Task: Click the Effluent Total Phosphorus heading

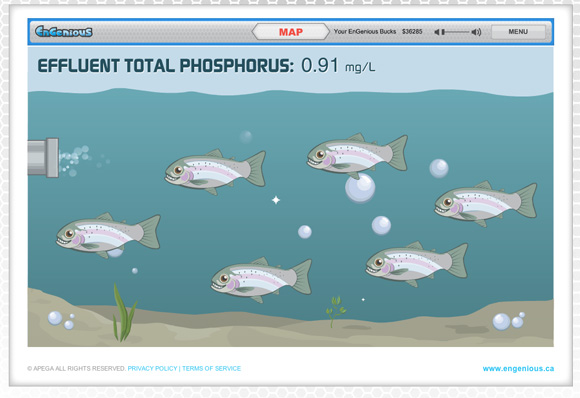Action: click(x=166, y=66)
